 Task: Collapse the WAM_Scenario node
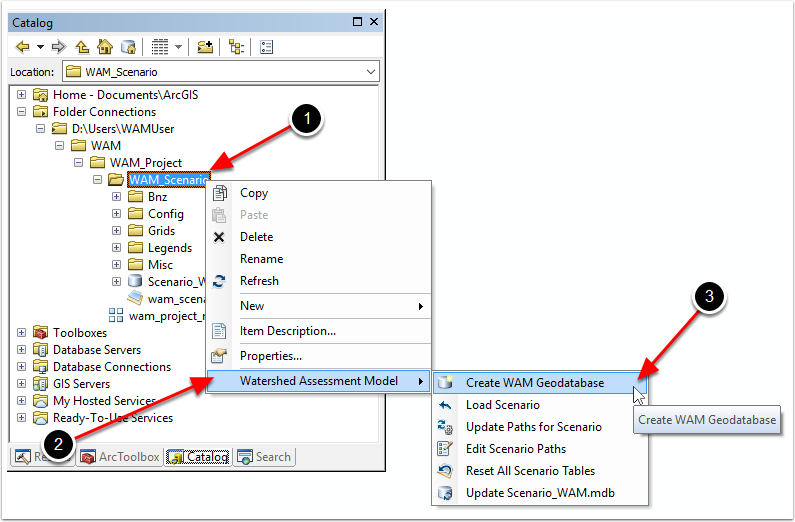[97, 179]
